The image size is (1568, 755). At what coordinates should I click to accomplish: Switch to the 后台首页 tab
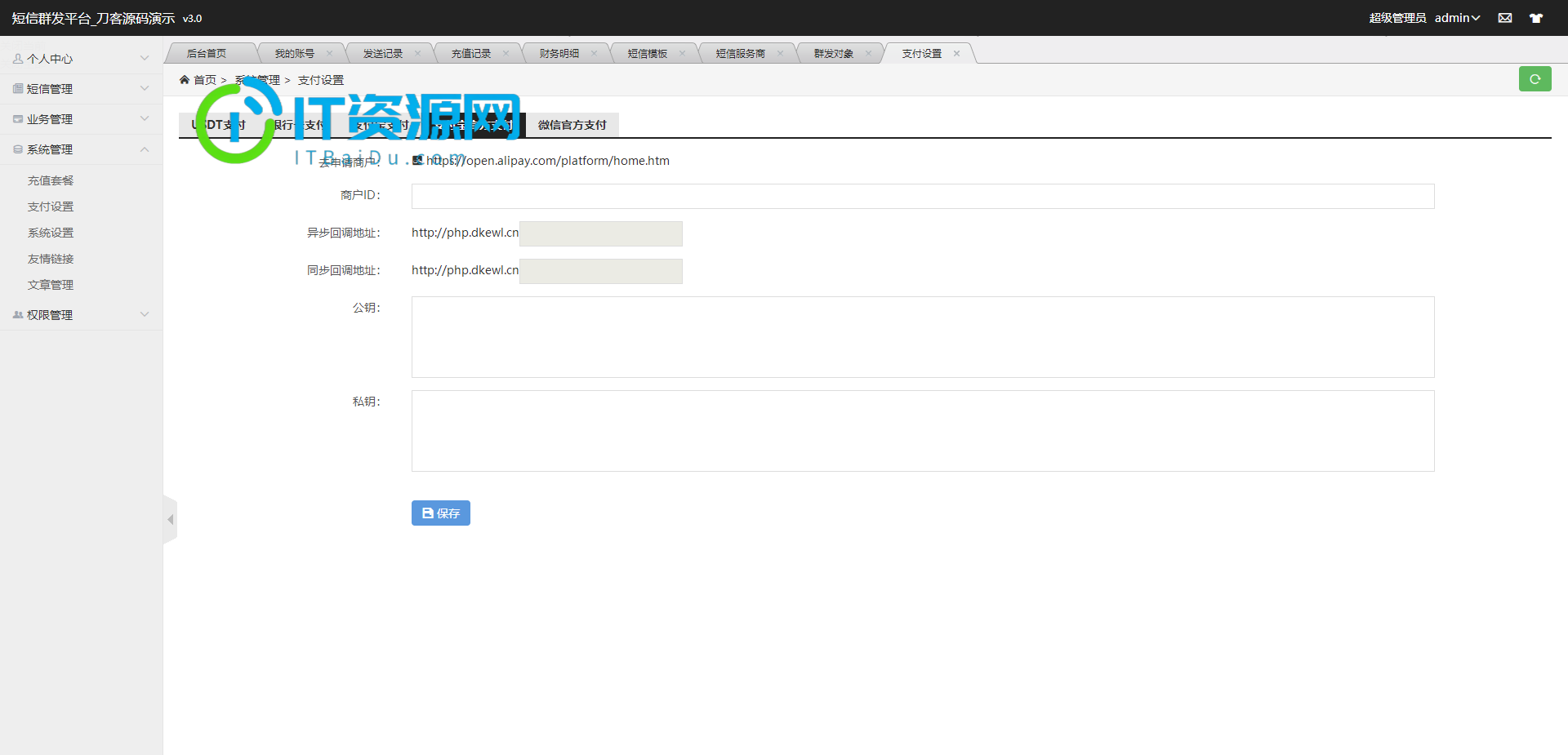coord(207,53)
